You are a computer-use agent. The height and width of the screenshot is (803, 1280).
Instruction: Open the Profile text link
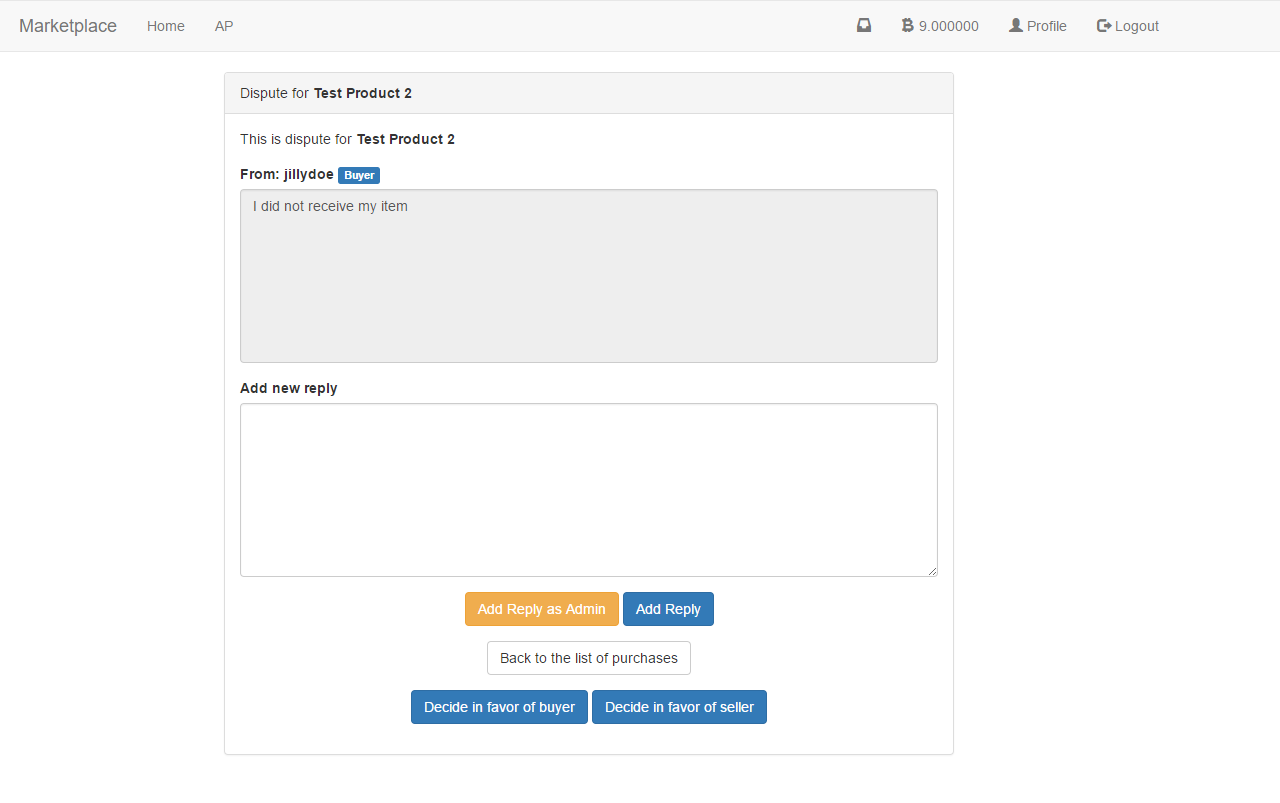(x=1046, y=26)
